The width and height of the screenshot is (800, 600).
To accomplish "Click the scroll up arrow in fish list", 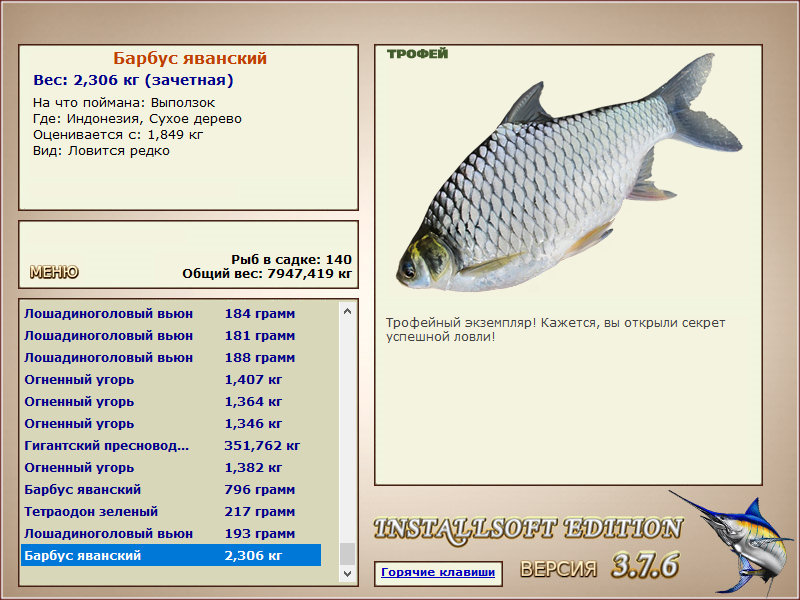I will [x=347, y=311].
